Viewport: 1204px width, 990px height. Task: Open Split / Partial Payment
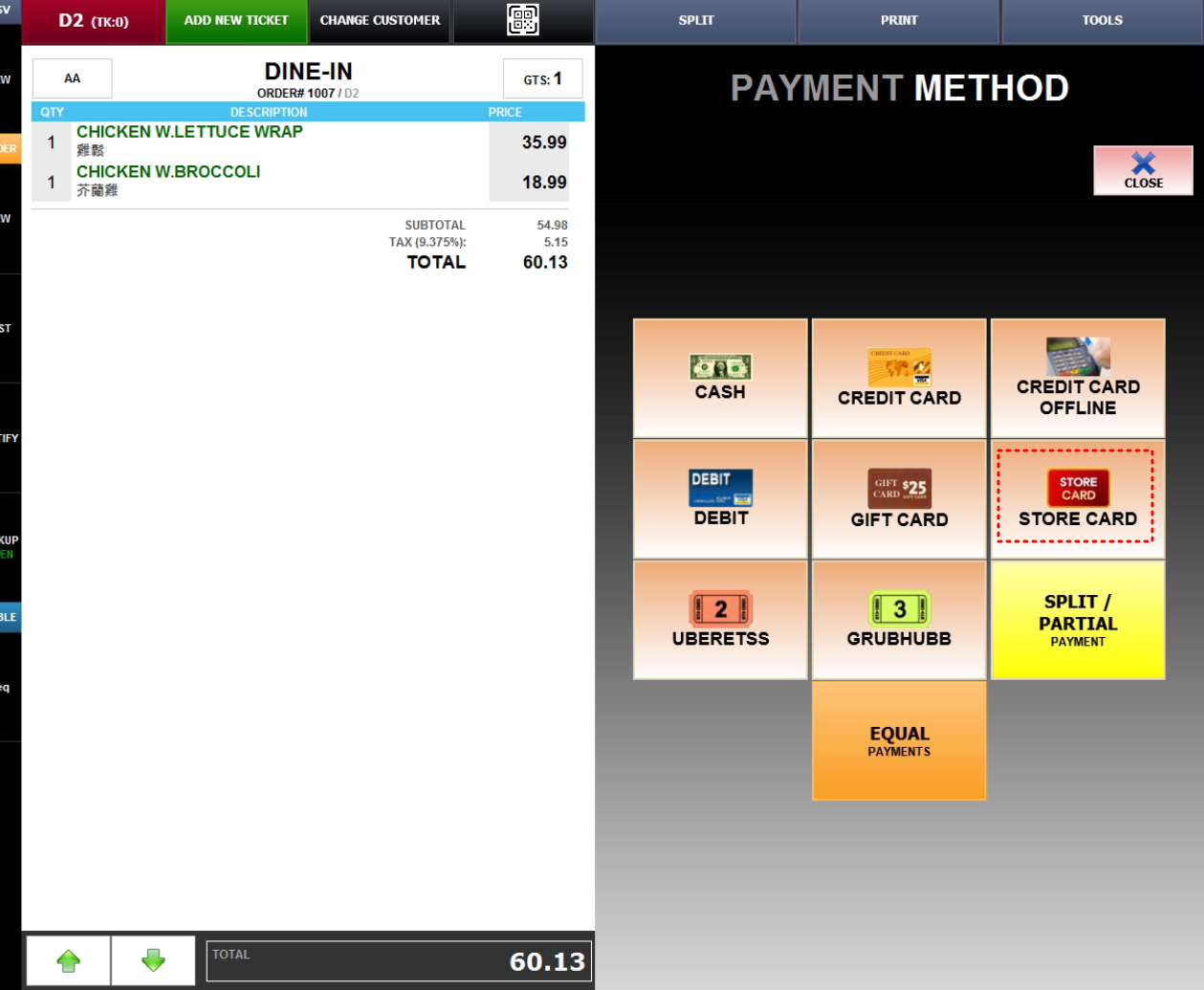[x=1078, y=620]
